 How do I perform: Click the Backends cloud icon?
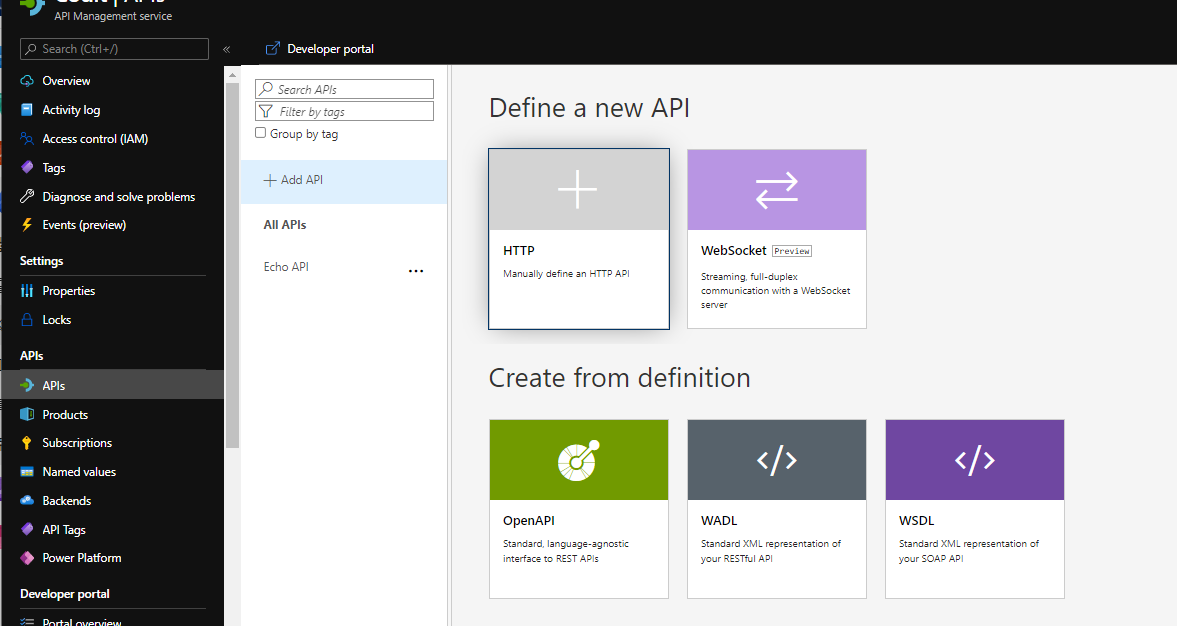[27, 501]
